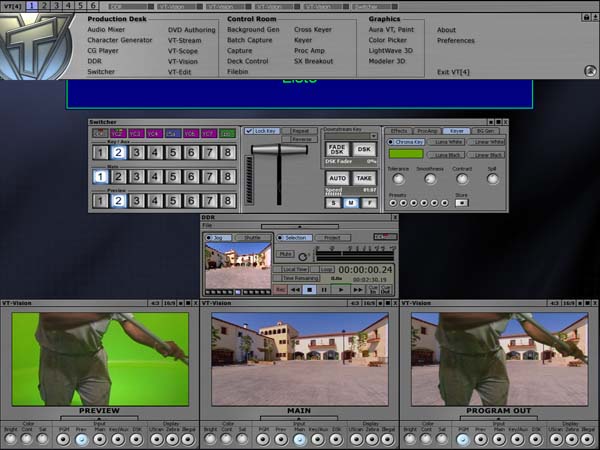This screenshot has width=600, height=450.
Task: Click the rewind button in the DDR
Action: pos(295,290)
